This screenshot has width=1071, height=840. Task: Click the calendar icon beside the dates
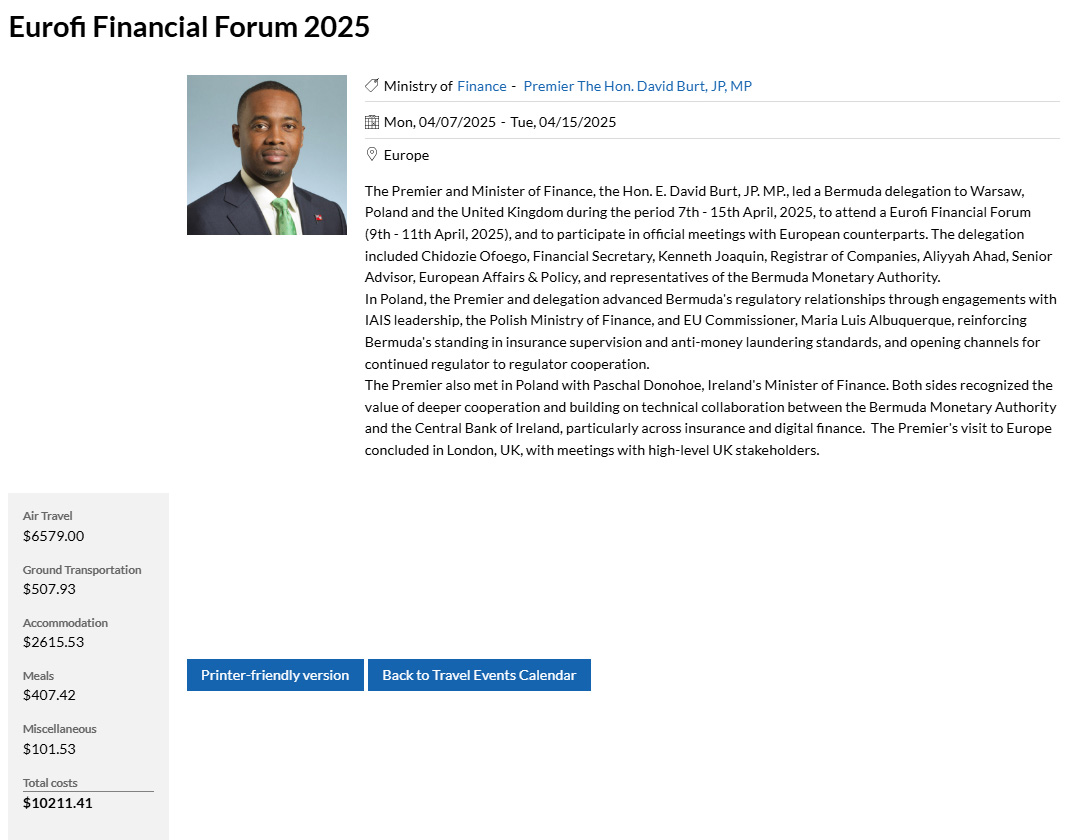(x=372, y=122)
